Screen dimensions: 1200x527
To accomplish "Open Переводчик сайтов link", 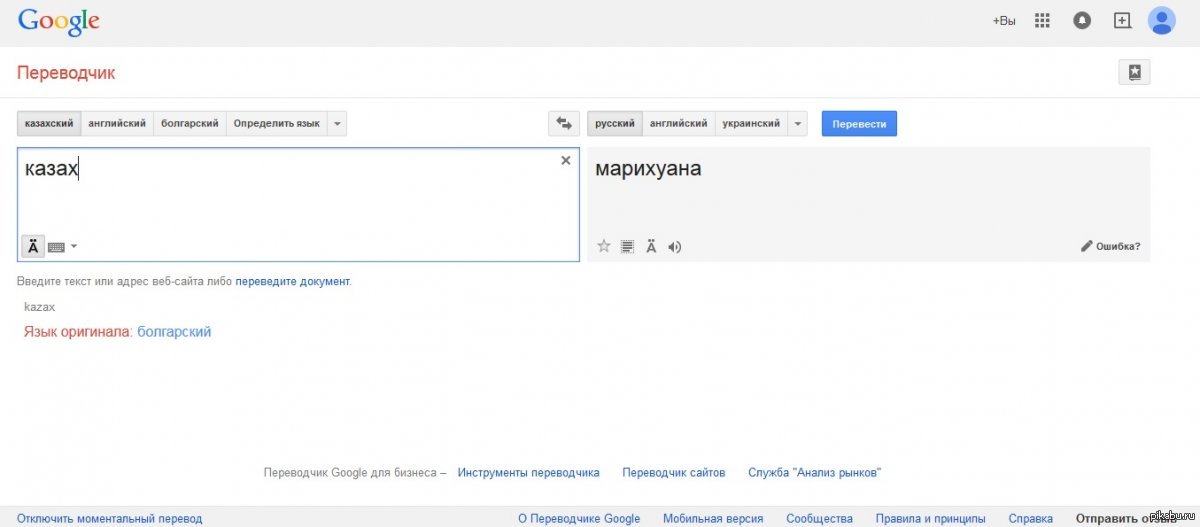I will click(674, 472).
